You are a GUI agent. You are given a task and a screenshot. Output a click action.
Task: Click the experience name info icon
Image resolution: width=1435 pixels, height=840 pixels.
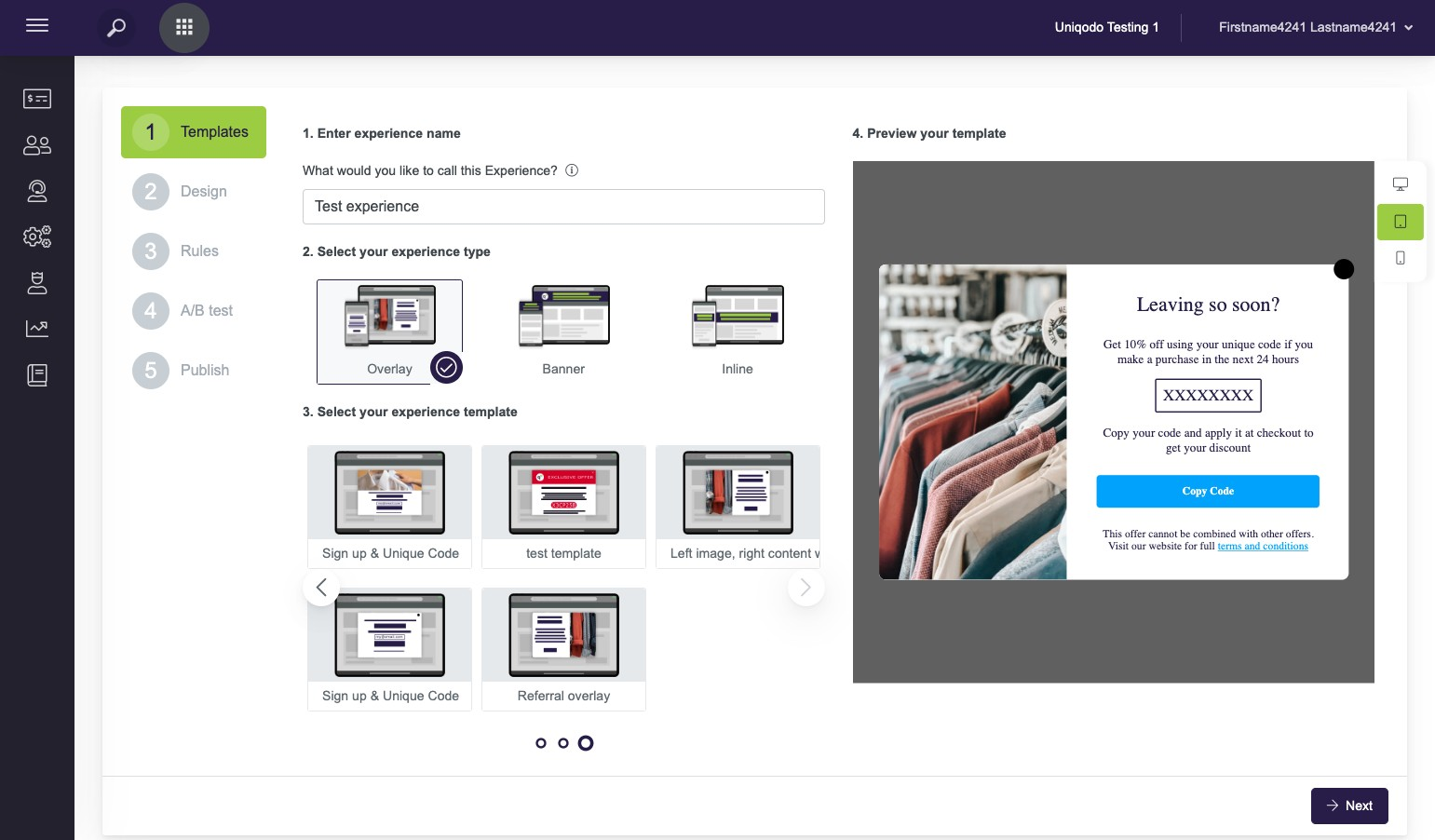572,170
